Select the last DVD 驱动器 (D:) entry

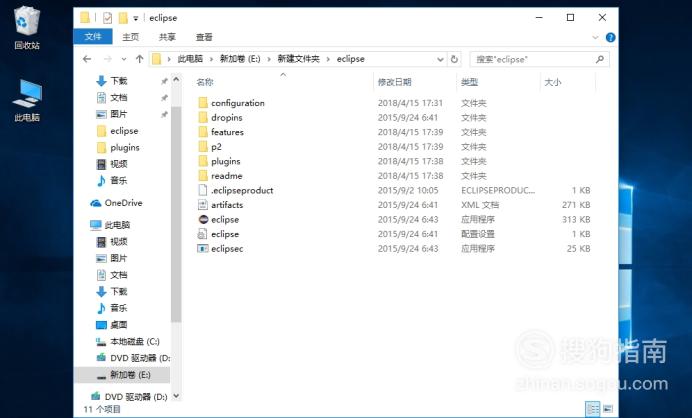135,397
